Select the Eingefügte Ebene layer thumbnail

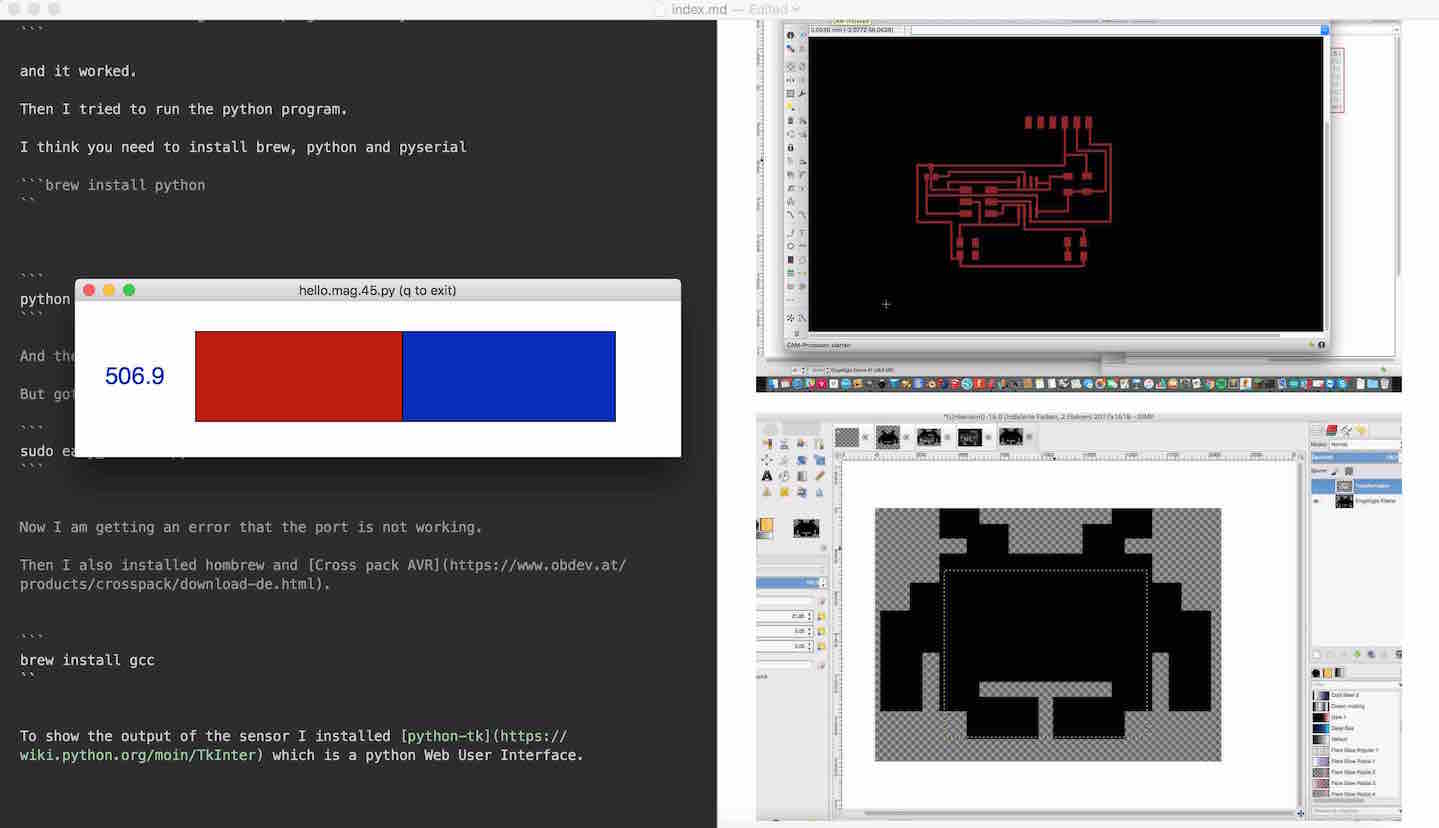tap(1344, 501)
